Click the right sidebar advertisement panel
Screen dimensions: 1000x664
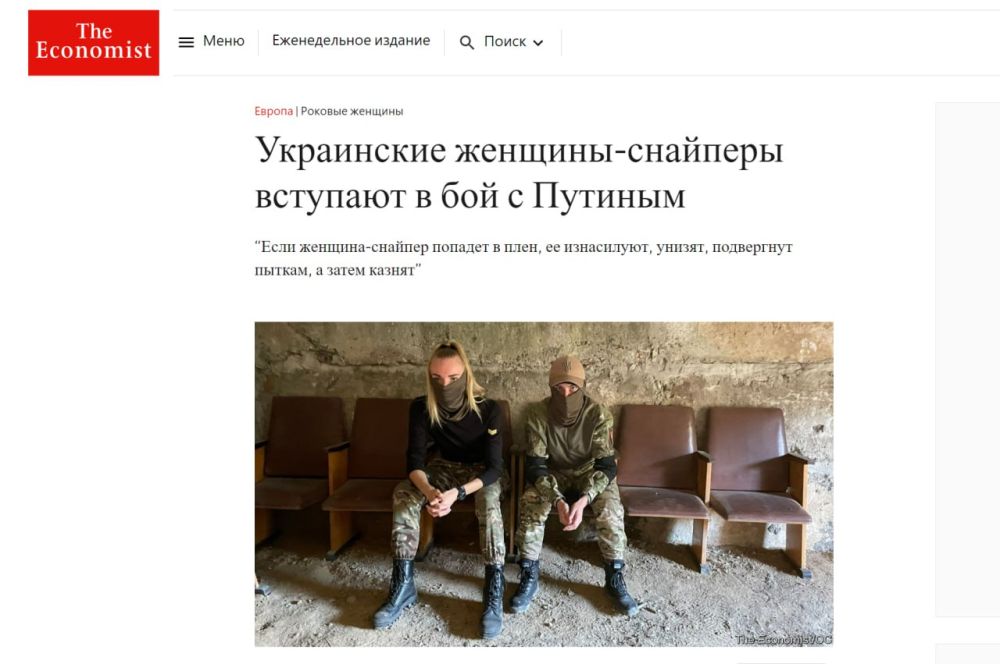(967, 359)
